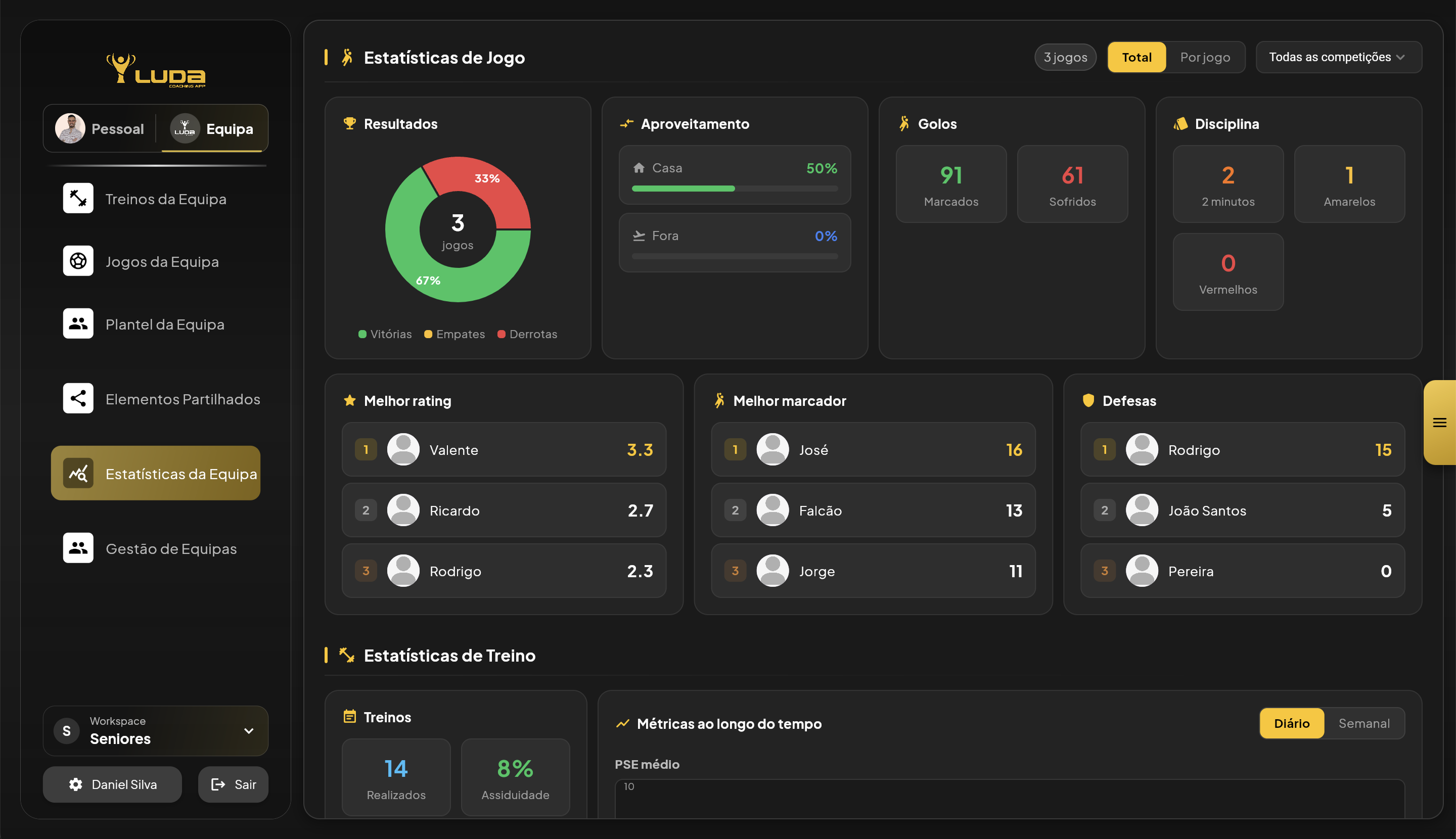Open Todas as competições dropdown
The height and width of the screenshot is (839, 1456).
point(1338,57)
